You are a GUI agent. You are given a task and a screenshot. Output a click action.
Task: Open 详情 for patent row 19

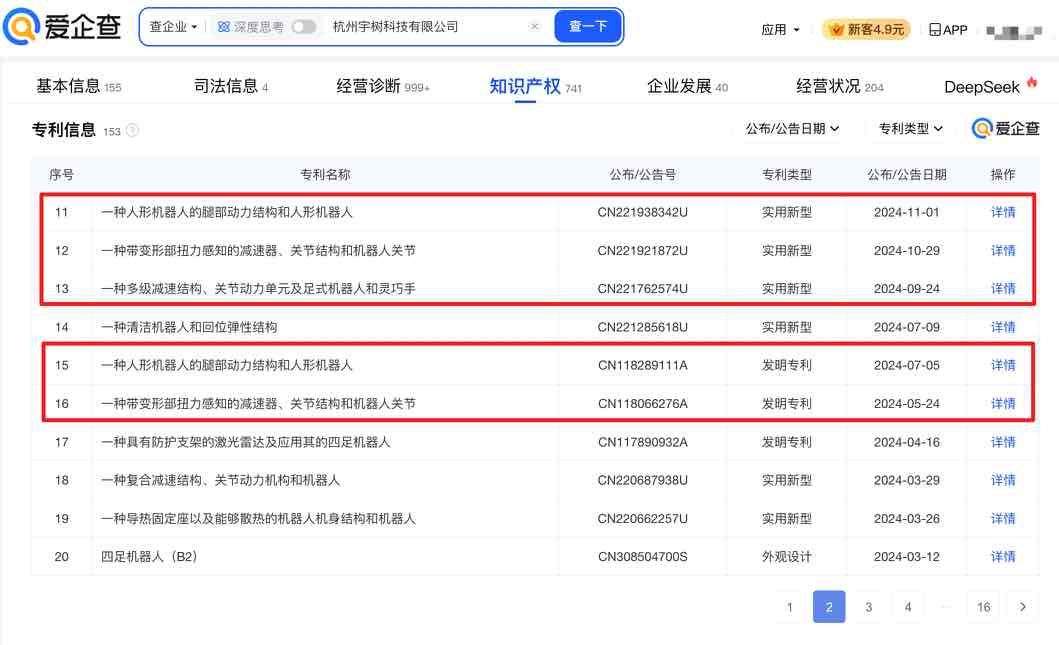click(x=1003, y=518)
